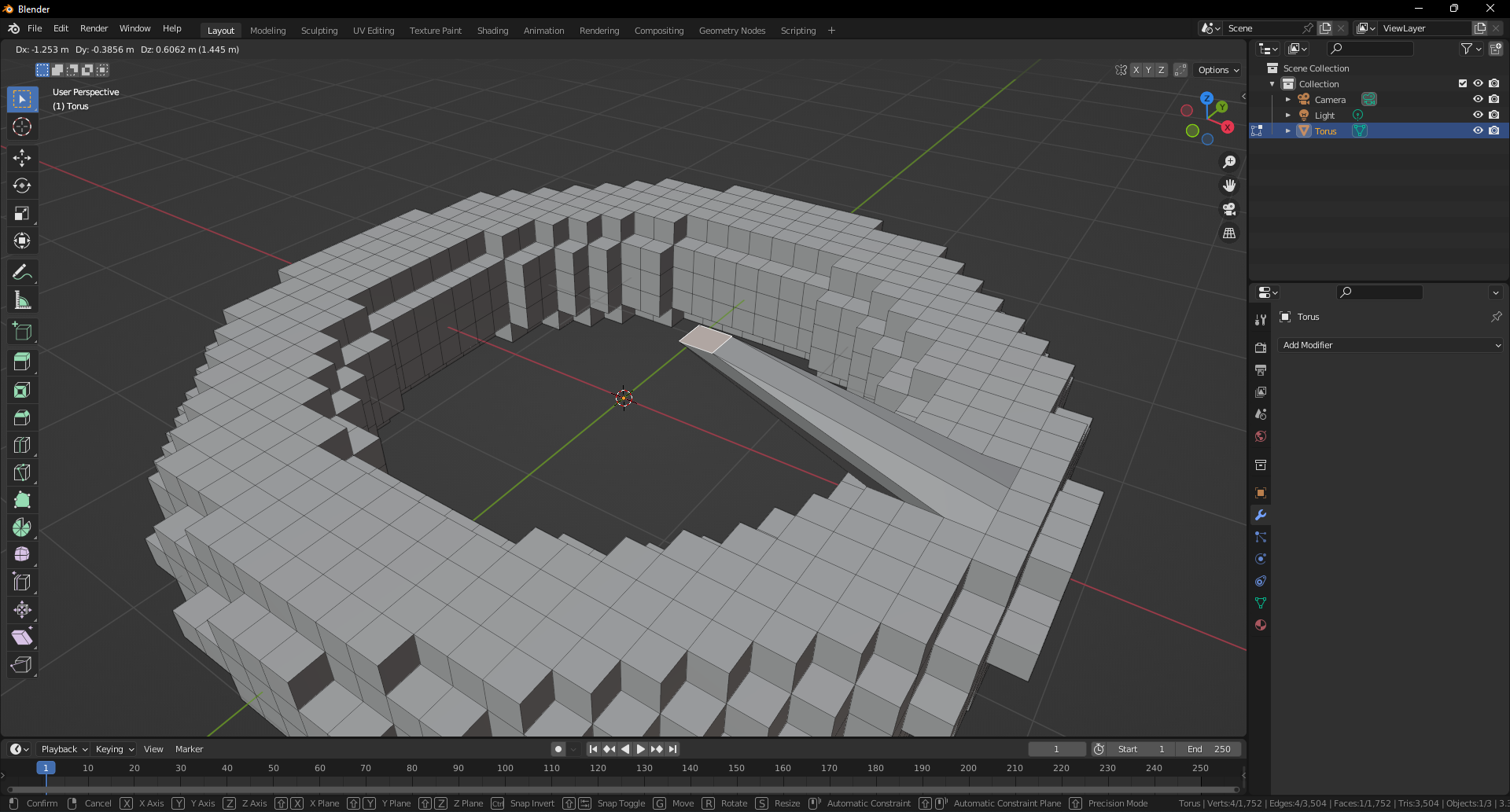Switch to Geometry Nodes workspace tab
The image size is (1510, 812).
tap(732, 31)
